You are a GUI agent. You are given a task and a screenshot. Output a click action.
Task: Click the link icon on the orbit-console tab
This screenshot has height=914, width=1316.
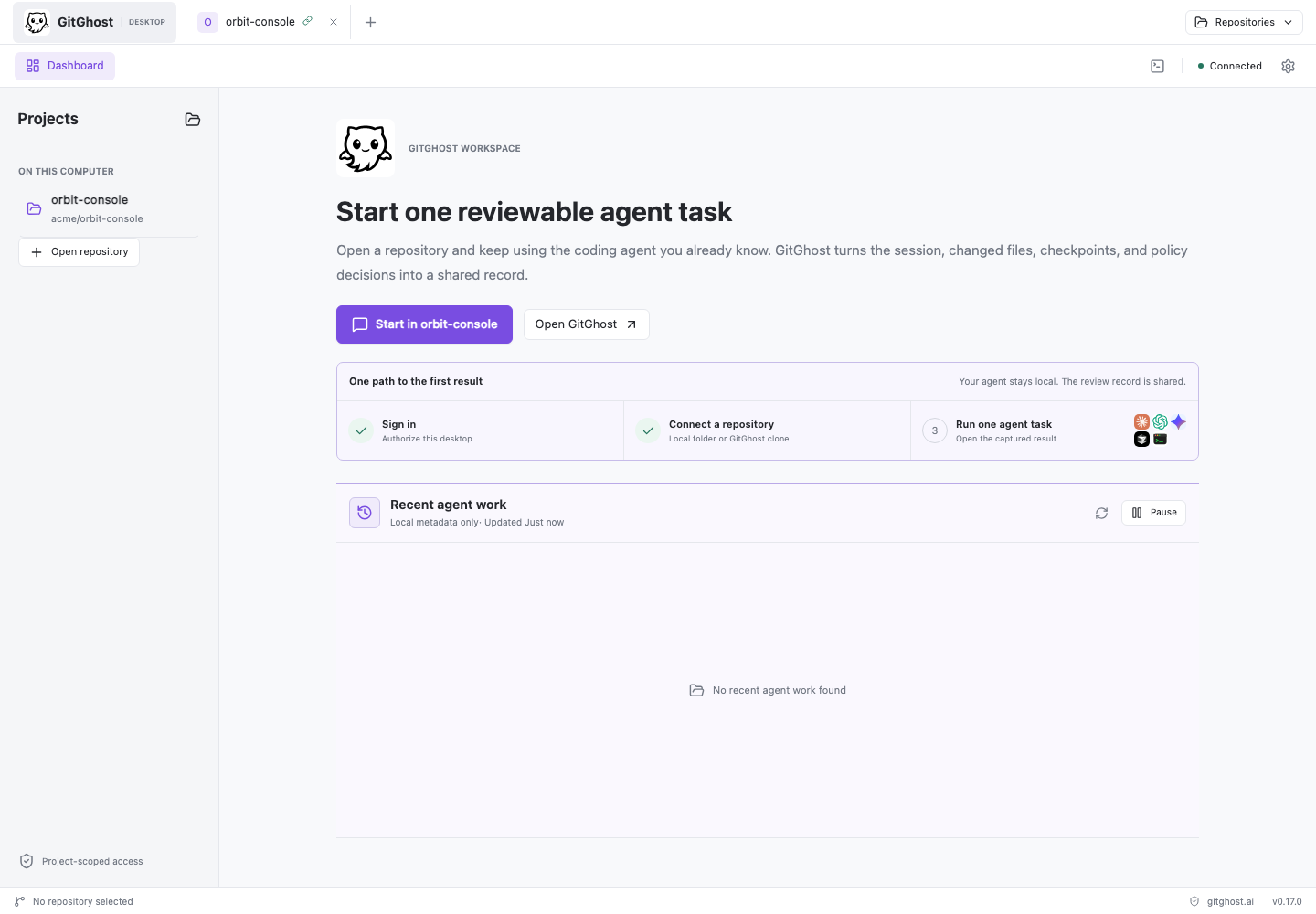tap(308, 21)
